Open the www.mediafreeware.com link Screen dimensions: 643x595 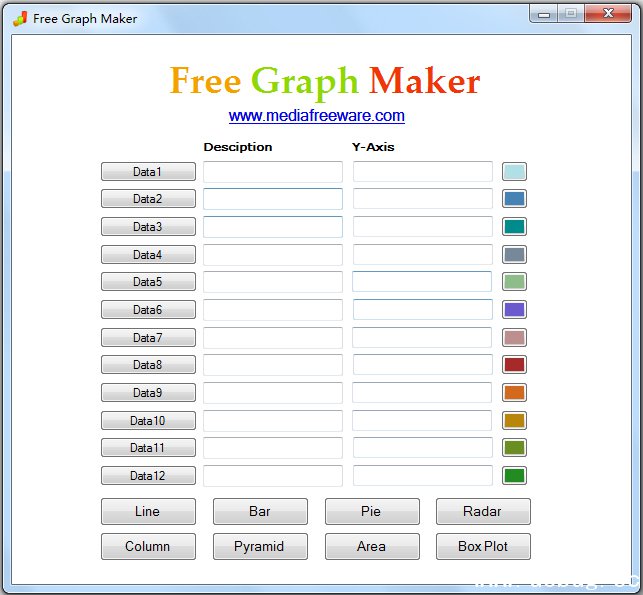coord(316,116)
